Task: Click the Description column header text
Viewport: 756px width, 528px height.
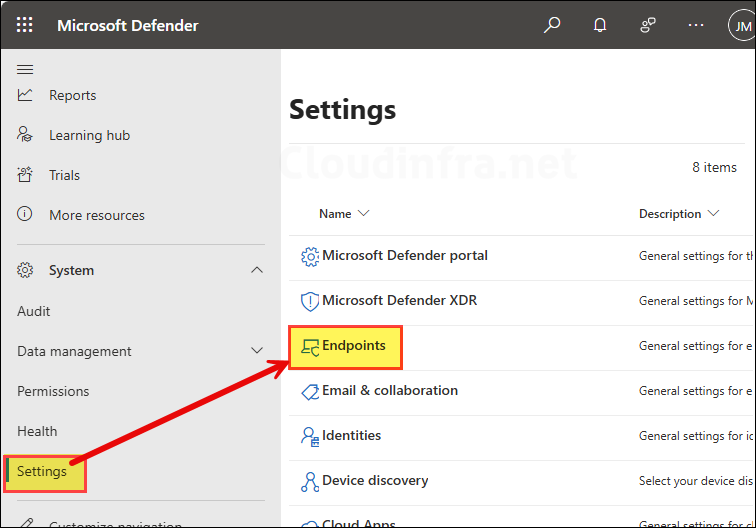Action: [670, 214]
